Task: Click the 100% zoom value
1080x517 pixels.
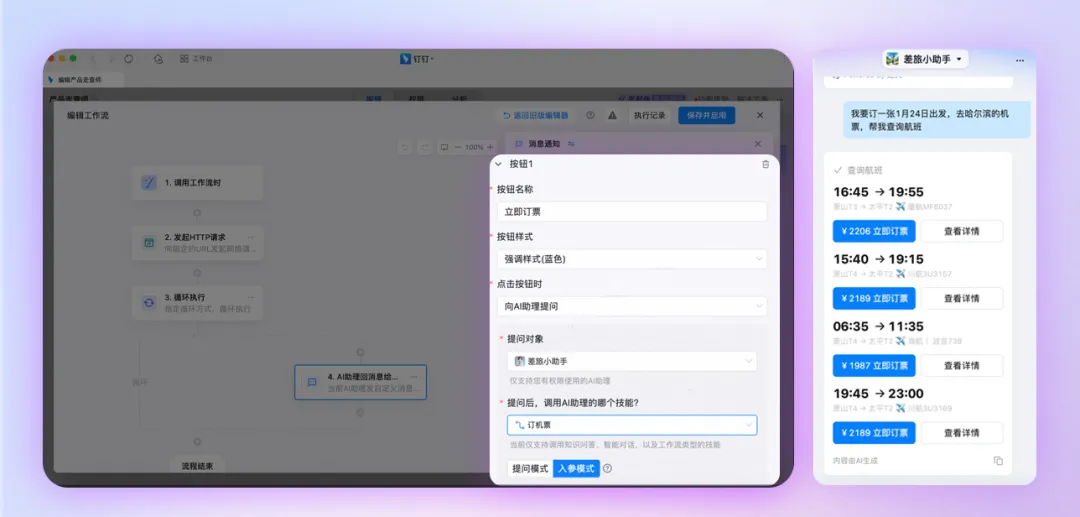Action: [474, 147]
